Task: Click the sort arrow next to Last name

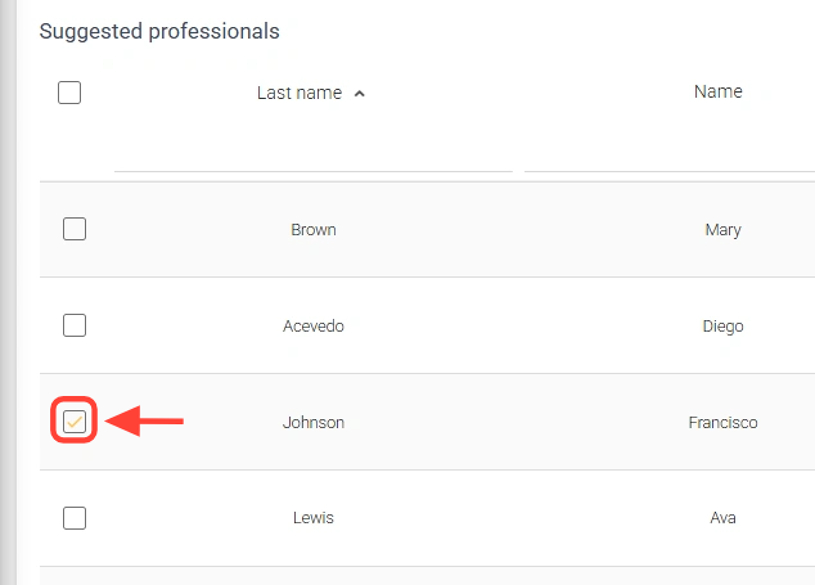Action: [x=360, y=94]
